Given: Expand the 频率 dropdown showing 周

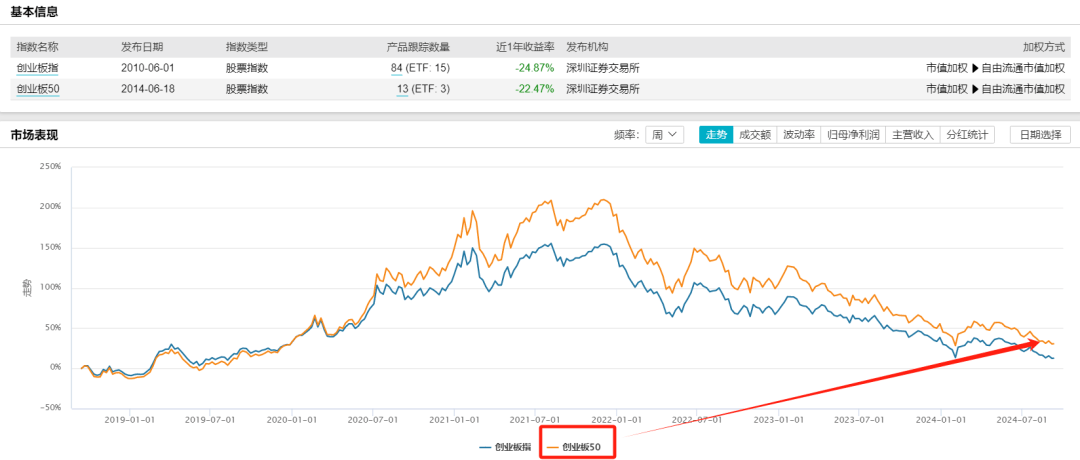Looking at the screenshot, I should tap(666, 134).
